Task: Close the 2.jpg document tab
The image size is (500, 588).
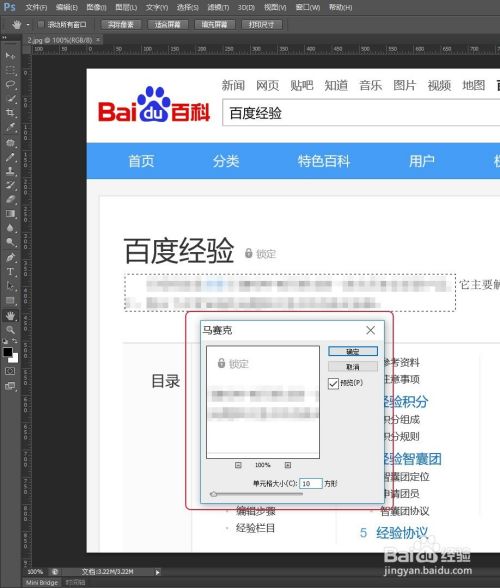Action: [98, 39]
